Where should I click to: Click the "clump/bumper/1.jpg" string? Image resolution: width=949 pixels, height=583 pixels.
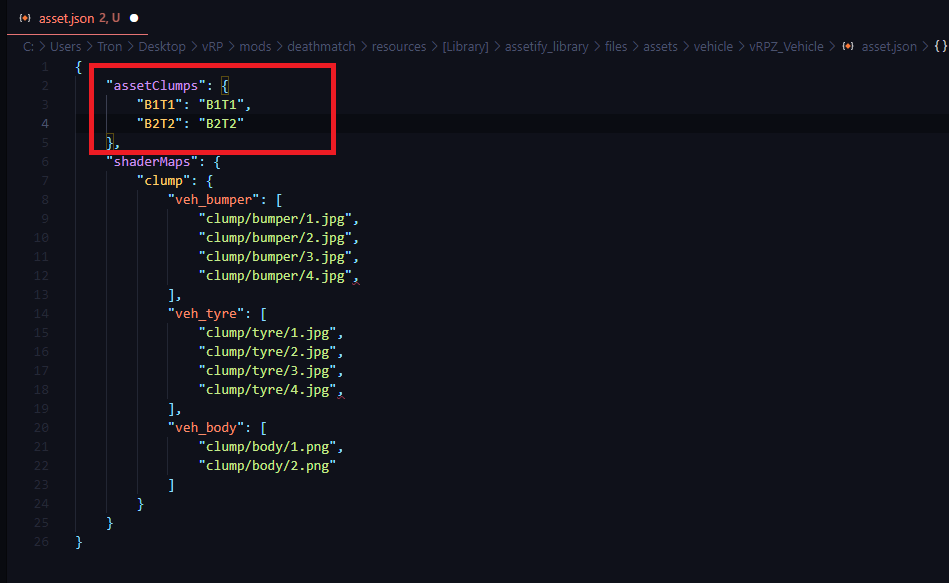275,219
